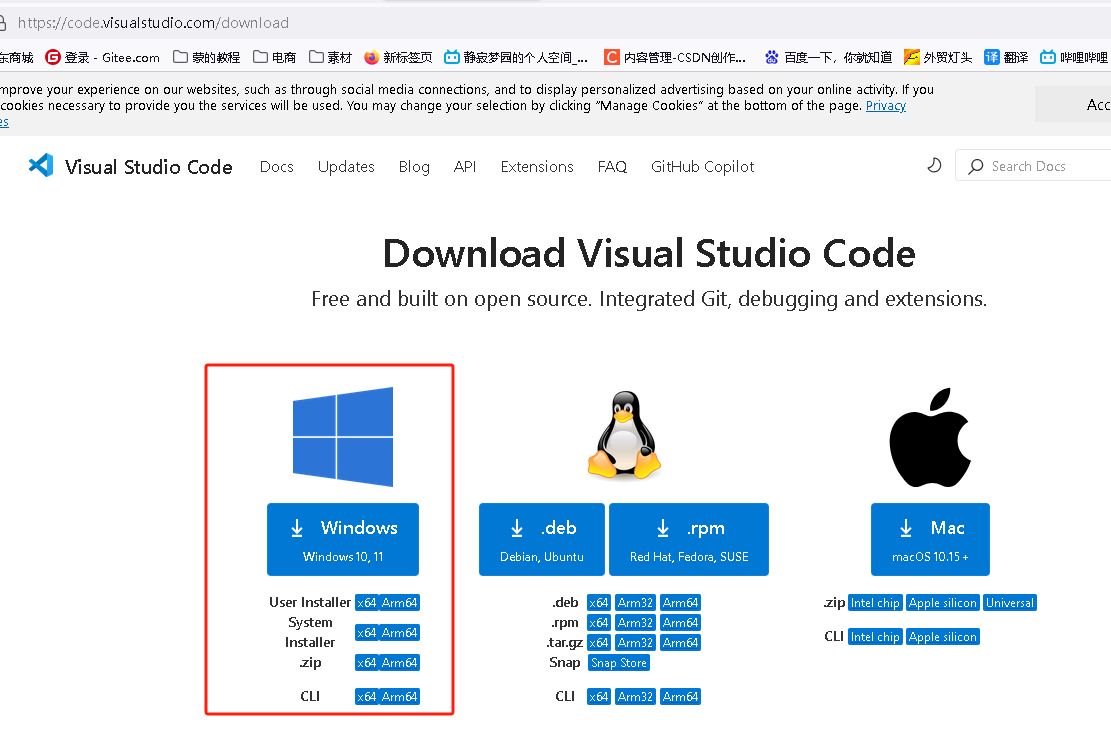Select User Installer x64 for Windows

pos(366,602)
